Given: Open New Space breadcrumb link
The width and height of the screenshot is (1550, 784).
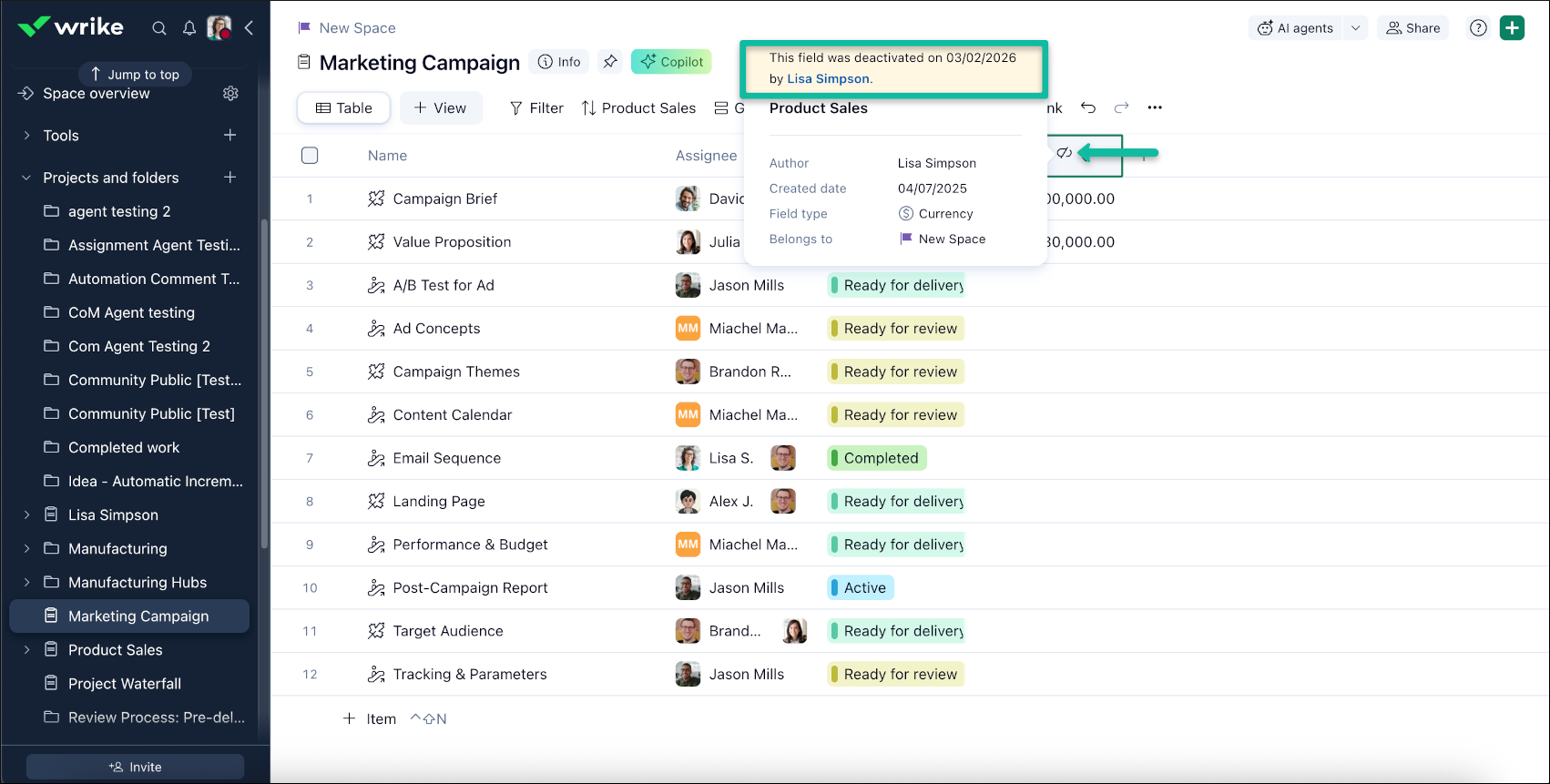Looking at the screenshot, I should (357, 28).
